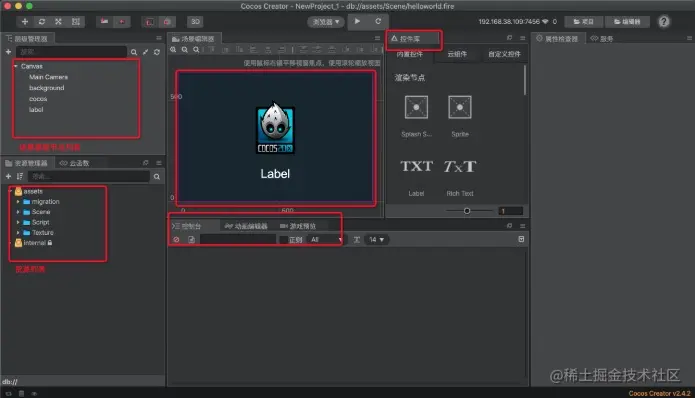Collapse all nodes using hierarchy expand icon

(x=145, y=52)
